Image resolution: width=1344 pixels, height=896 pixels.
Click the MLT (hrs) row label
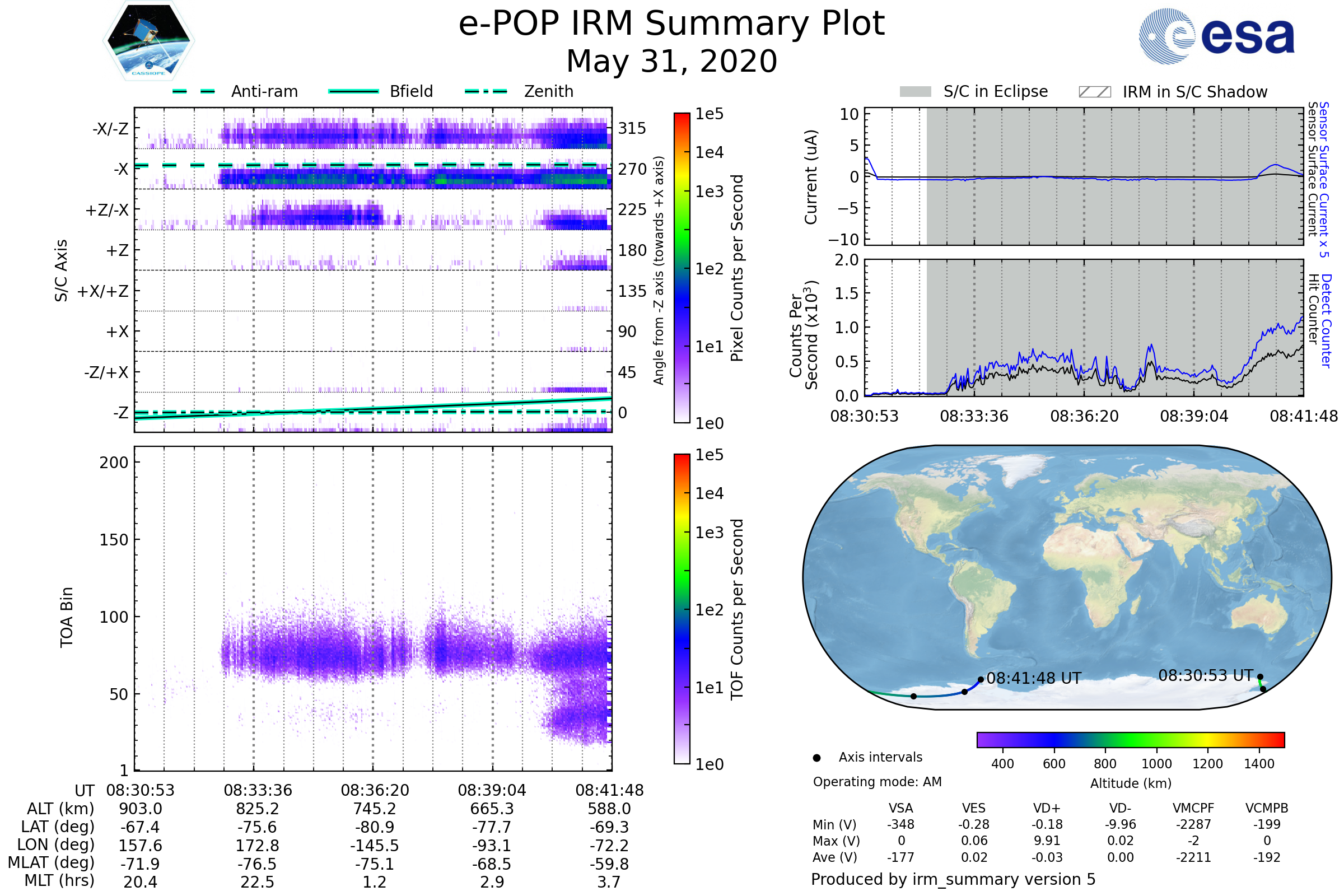pyautogui.click(x=59, y=880)
